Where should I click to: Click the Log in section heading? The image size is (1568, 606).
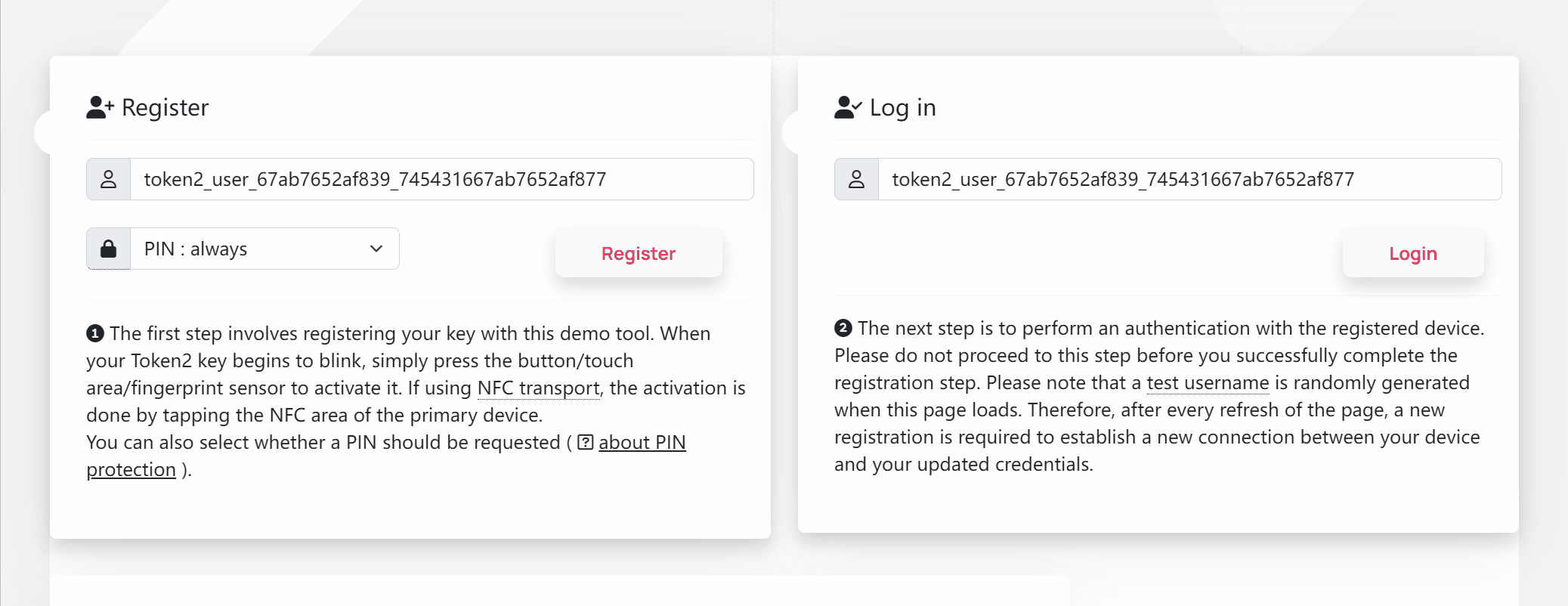coord(904,107)
